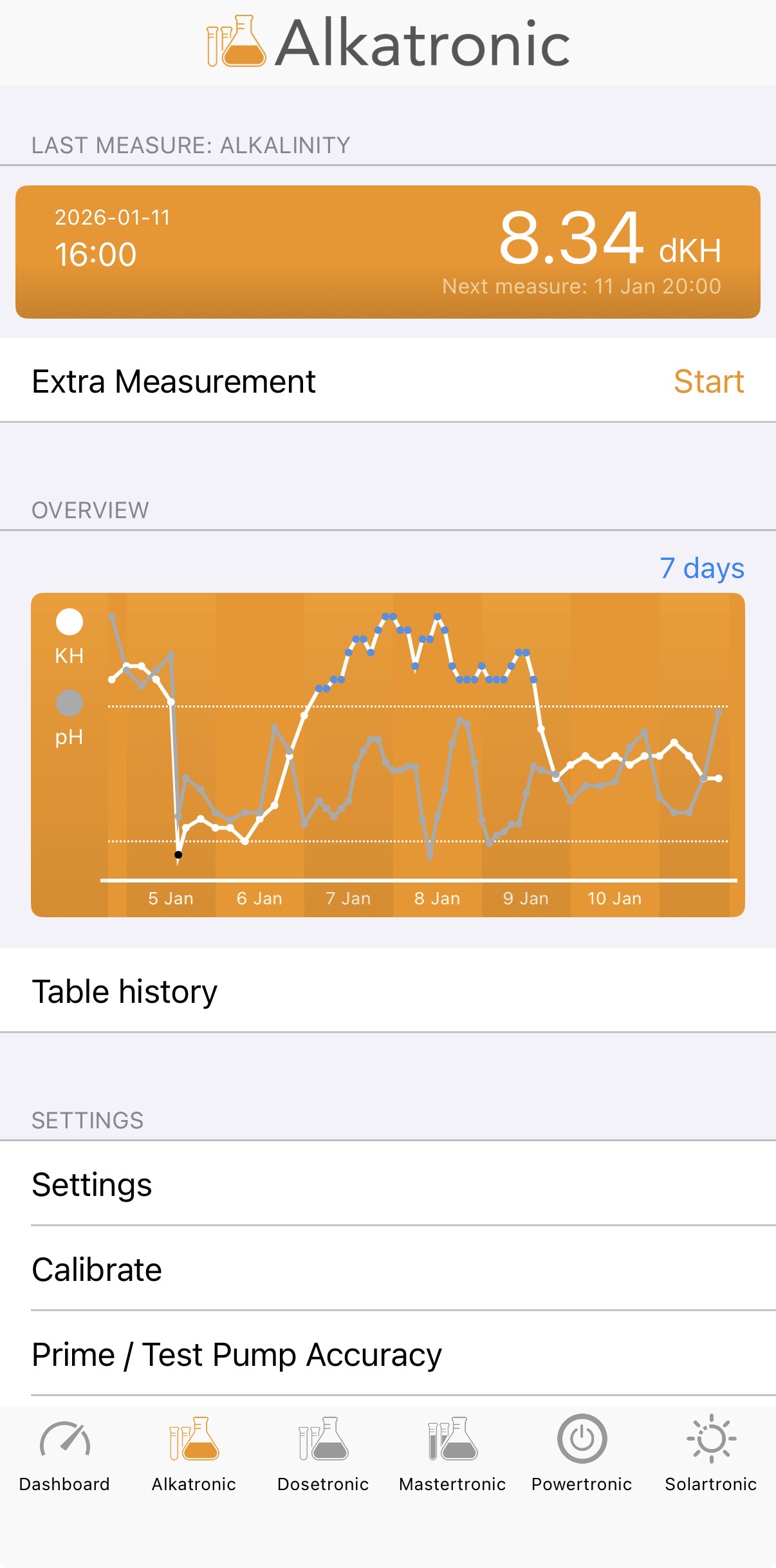Open the Settings row

pyautogui.click(x=388, y=1185)
